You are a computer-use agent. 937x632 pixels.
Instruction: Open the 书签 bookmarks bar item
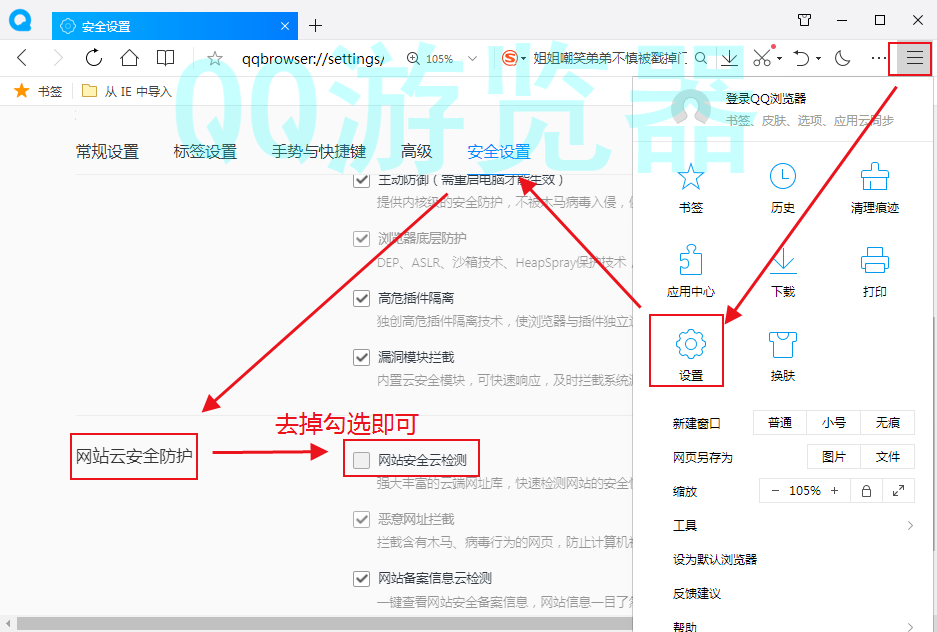click(x=38, y=91)
